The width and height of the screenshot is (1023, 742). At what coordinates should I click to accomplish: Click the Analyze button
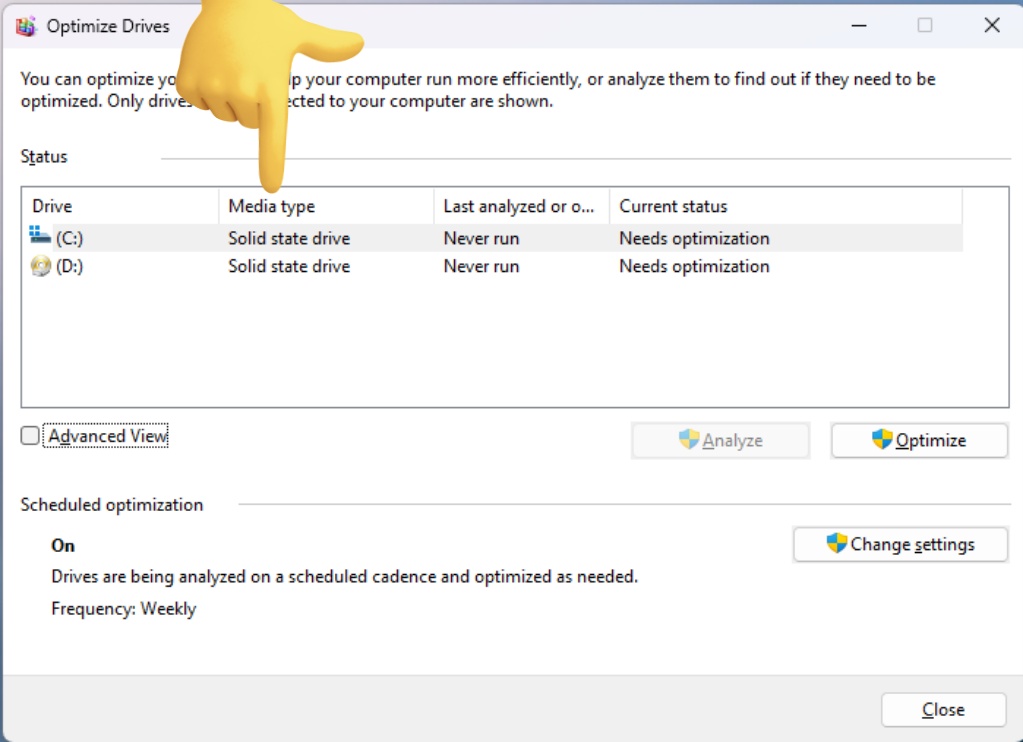tap(720, 441)
